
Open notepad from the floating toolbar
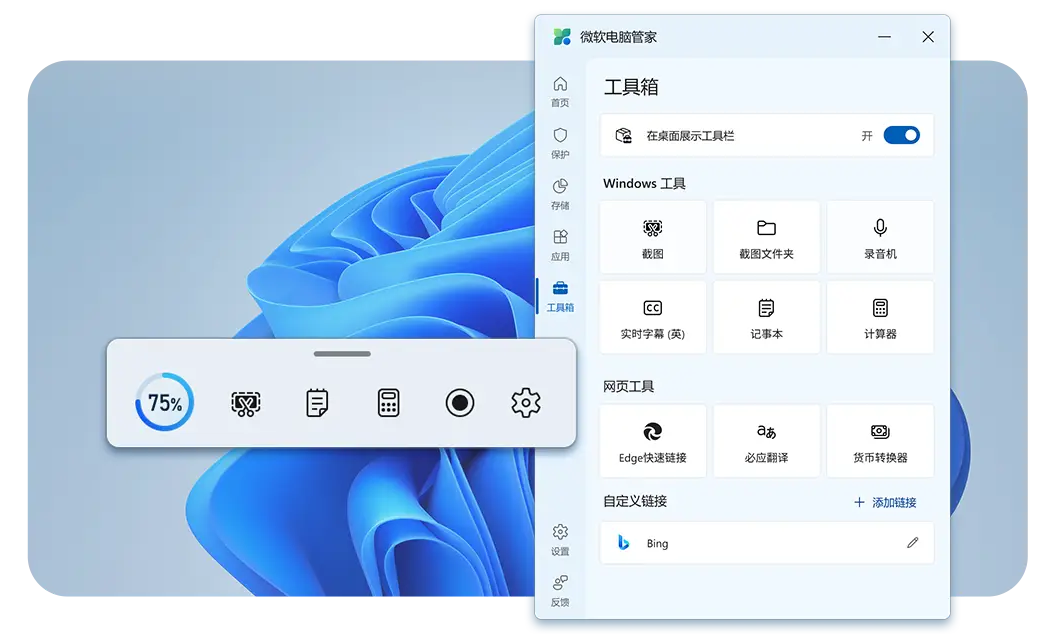[x=317, y=403]
